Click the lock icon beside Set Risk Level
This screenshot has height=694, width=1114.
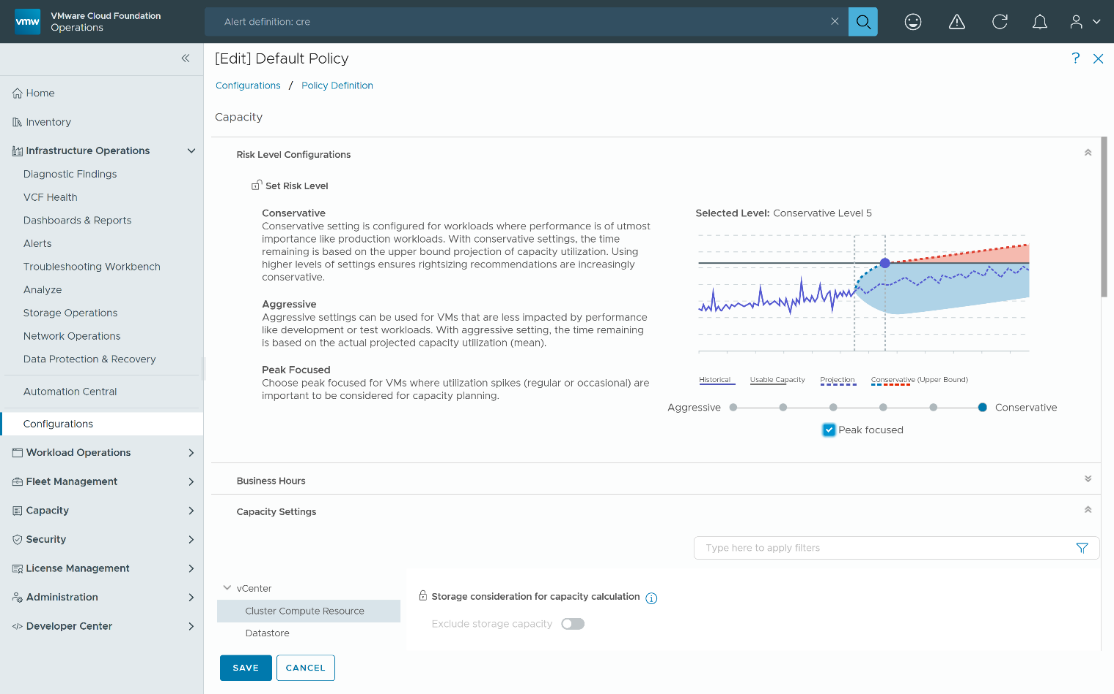256,185
